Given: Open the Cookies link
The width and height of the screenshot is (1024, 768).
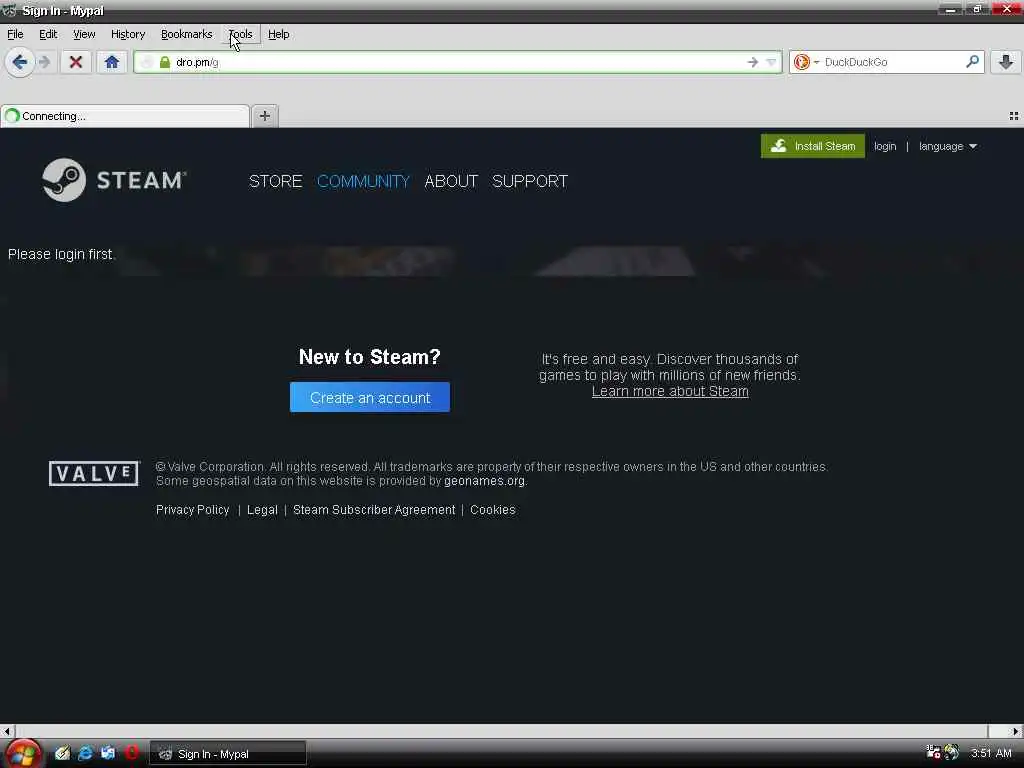Looking at the screenshot, I should click(x=492, y=509).
